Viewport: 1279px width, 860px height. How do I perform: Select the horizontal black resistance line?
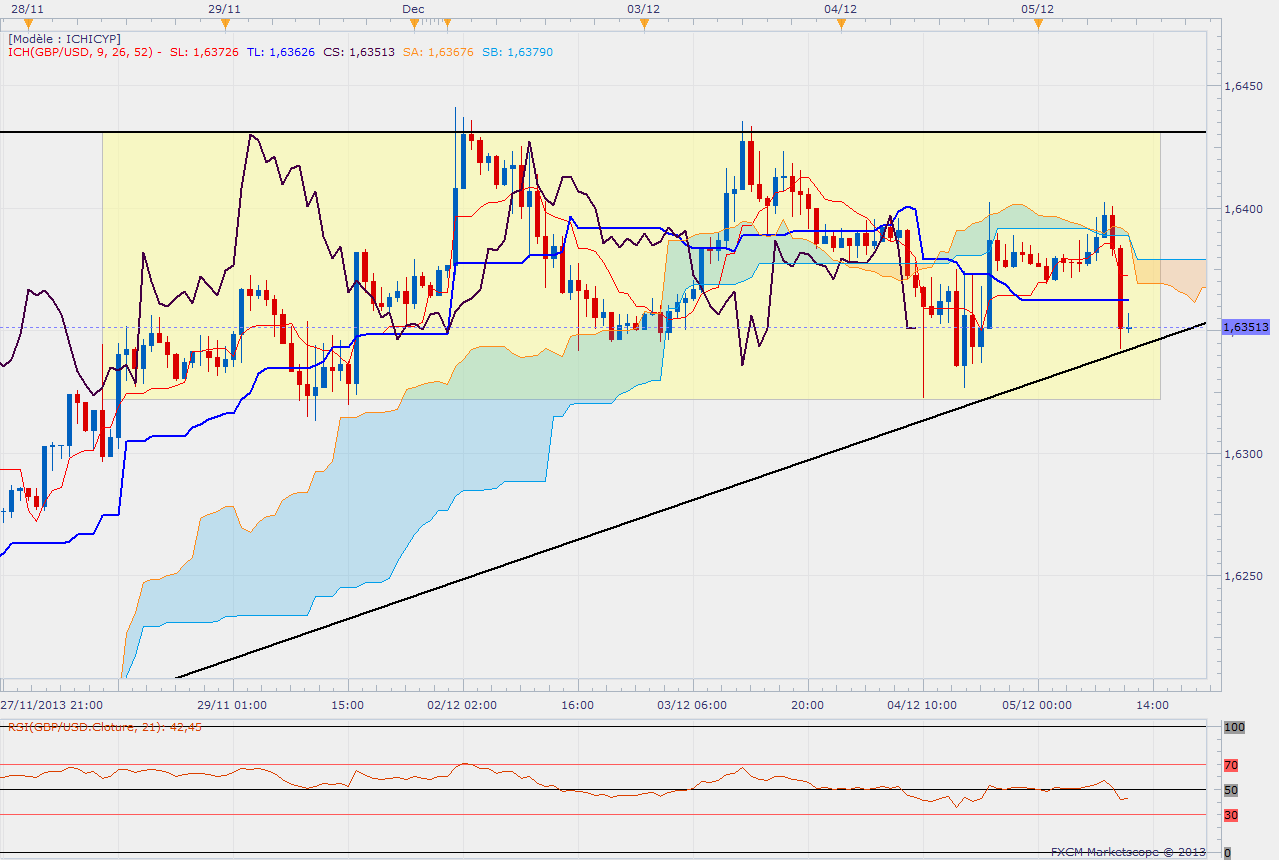[x=603, y=132]
